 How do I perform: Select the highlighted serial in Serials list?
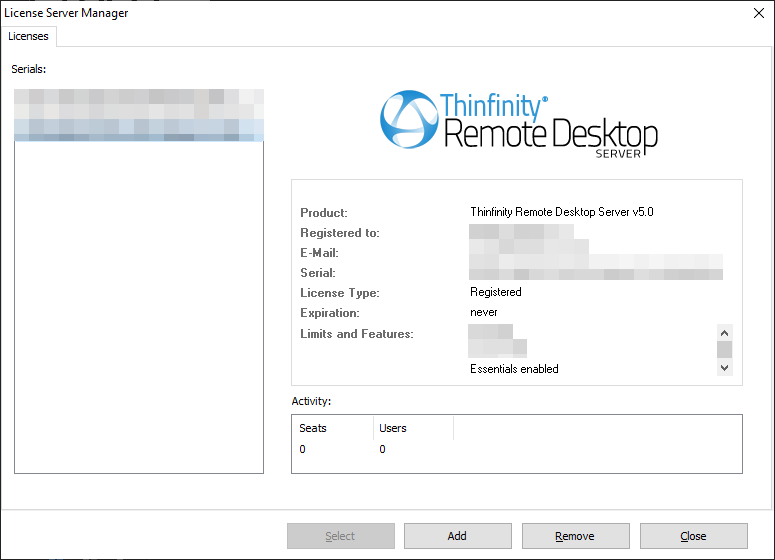139,130
